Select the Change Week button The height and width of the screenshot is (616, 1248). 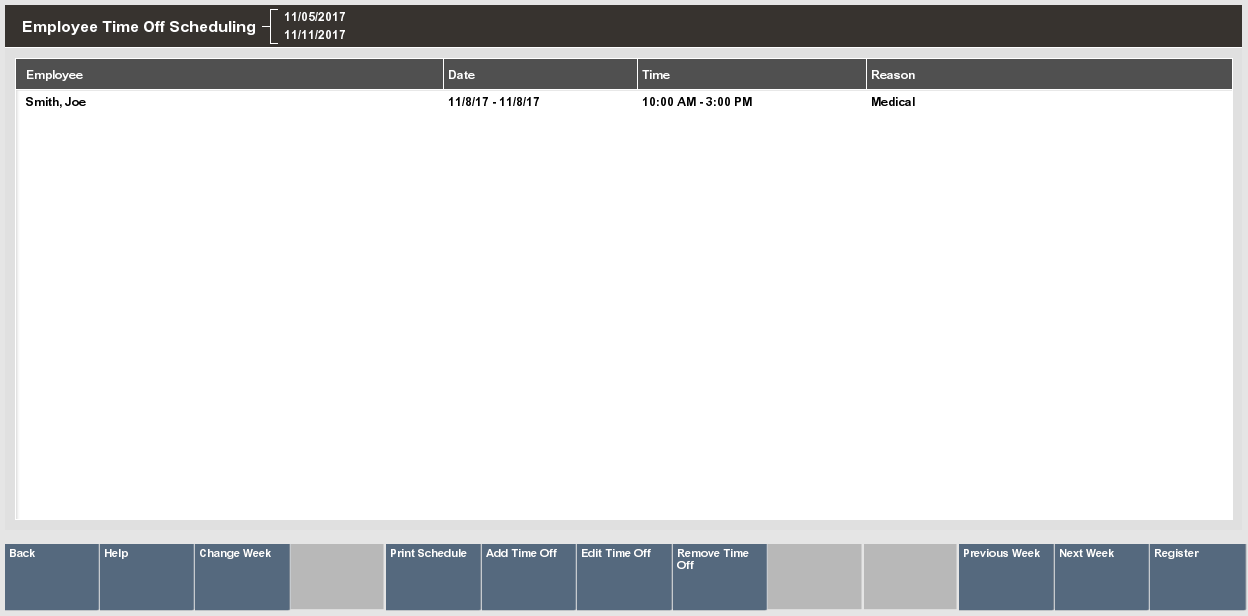(x=242, y=577)
